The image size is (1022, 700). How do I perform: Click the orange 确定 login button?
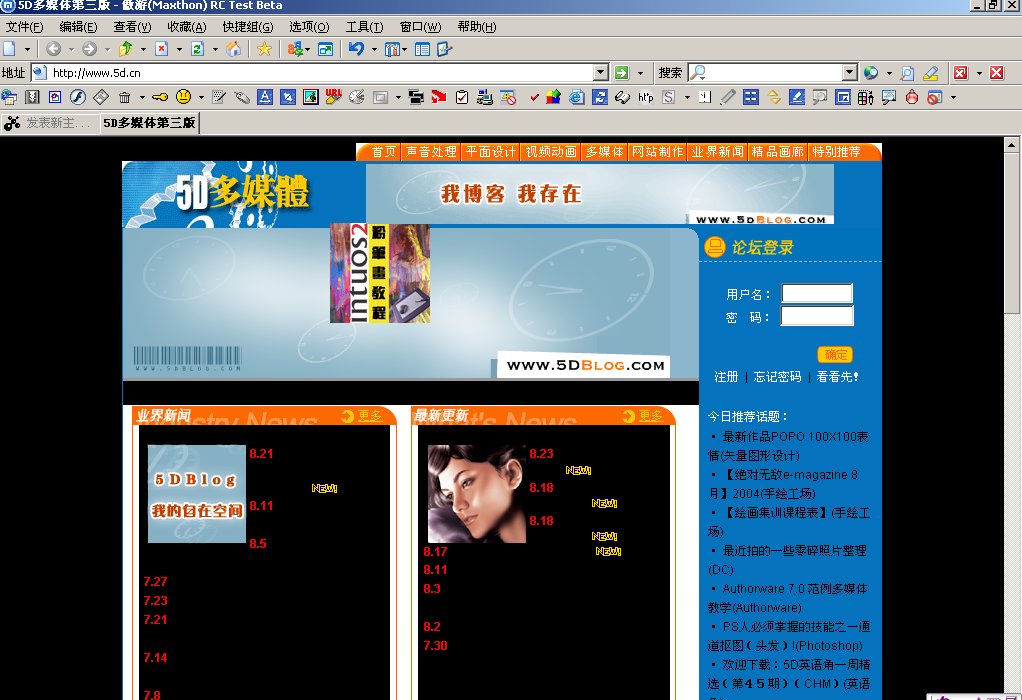835,355
